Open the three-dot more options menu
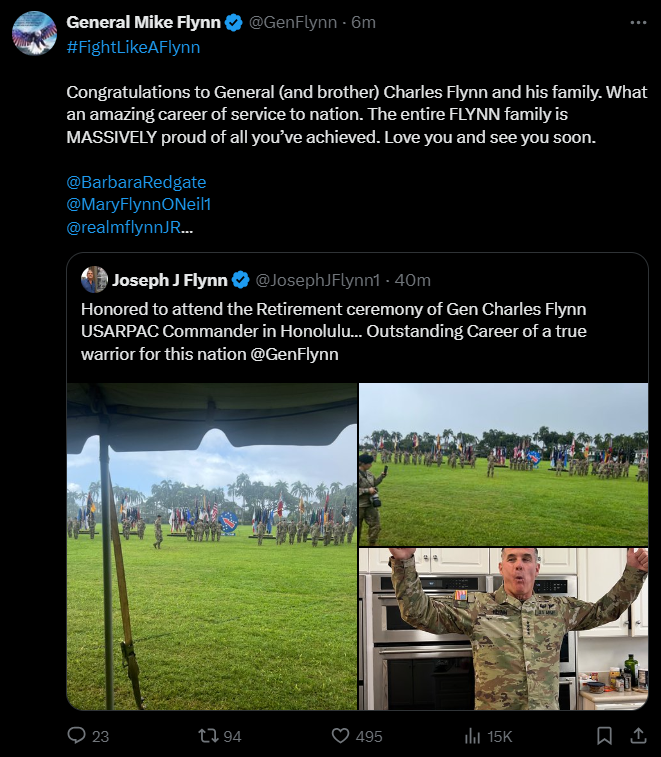 pyautogui.click(x=638, y=22)
